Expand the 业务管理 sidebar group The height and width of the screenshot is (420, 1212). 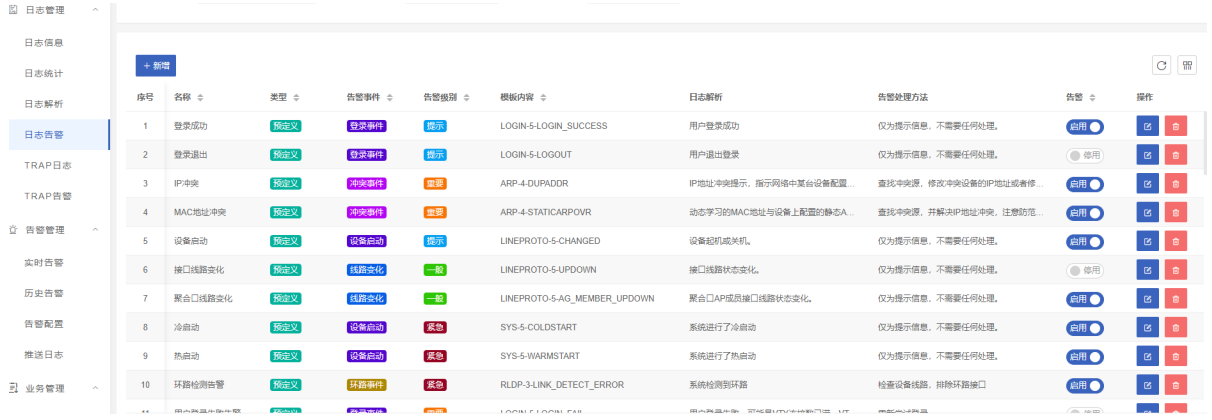(x=95, y=388)
